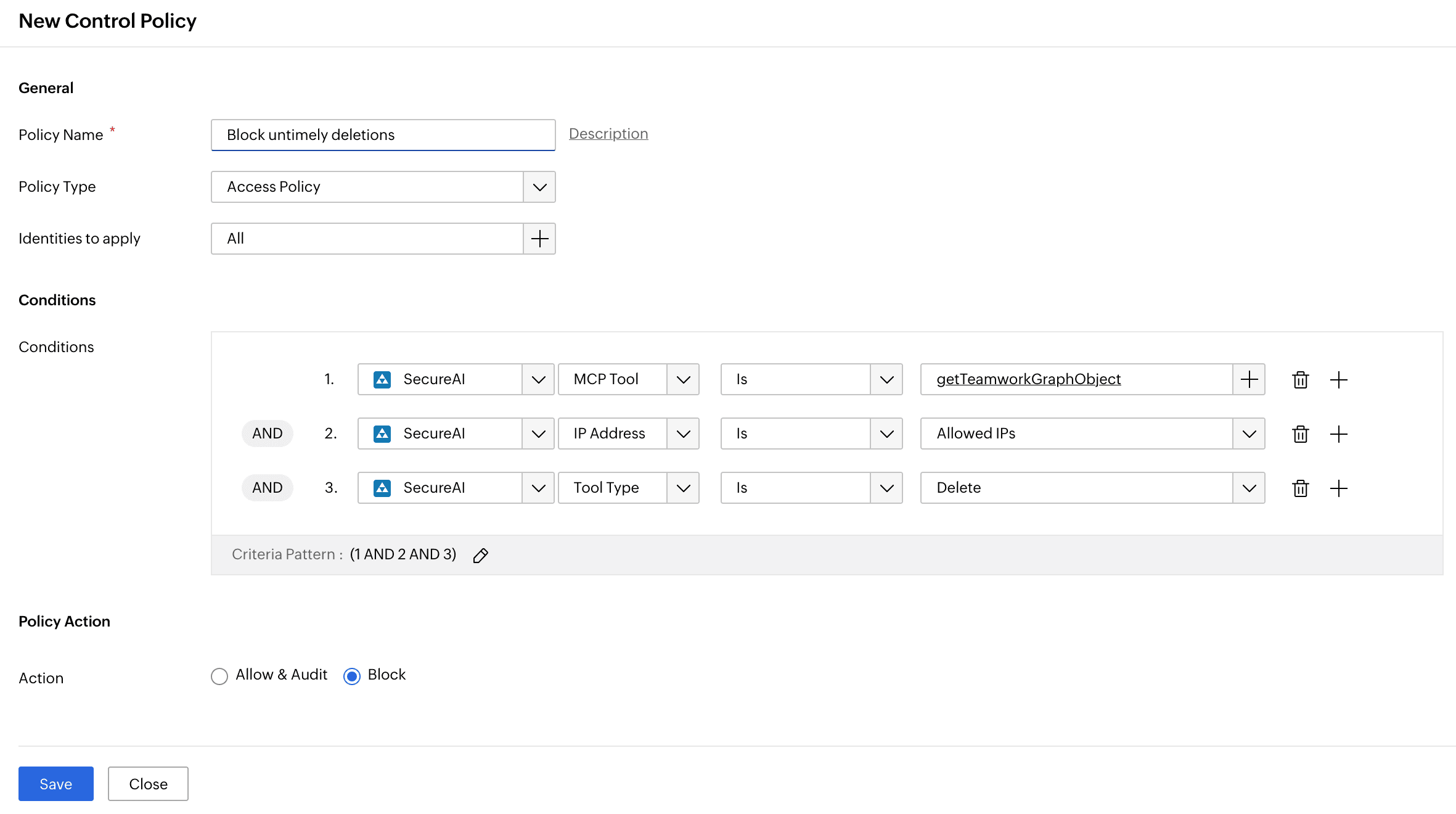Image resolution: width=1456 pixels, height=814 pixels.
Task: Open the Allowed IPs value dropdown
Action: [1249, 434]
